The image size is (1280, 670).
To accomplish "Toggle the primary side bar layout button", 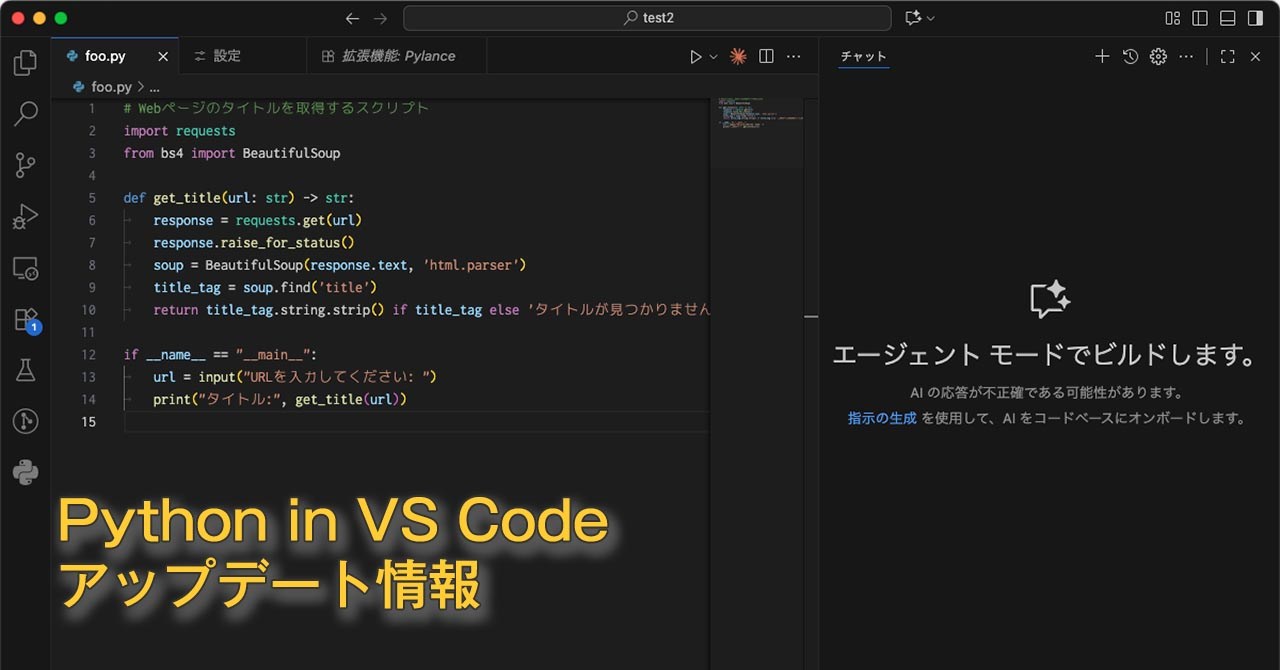I will tap(1200, 18).
